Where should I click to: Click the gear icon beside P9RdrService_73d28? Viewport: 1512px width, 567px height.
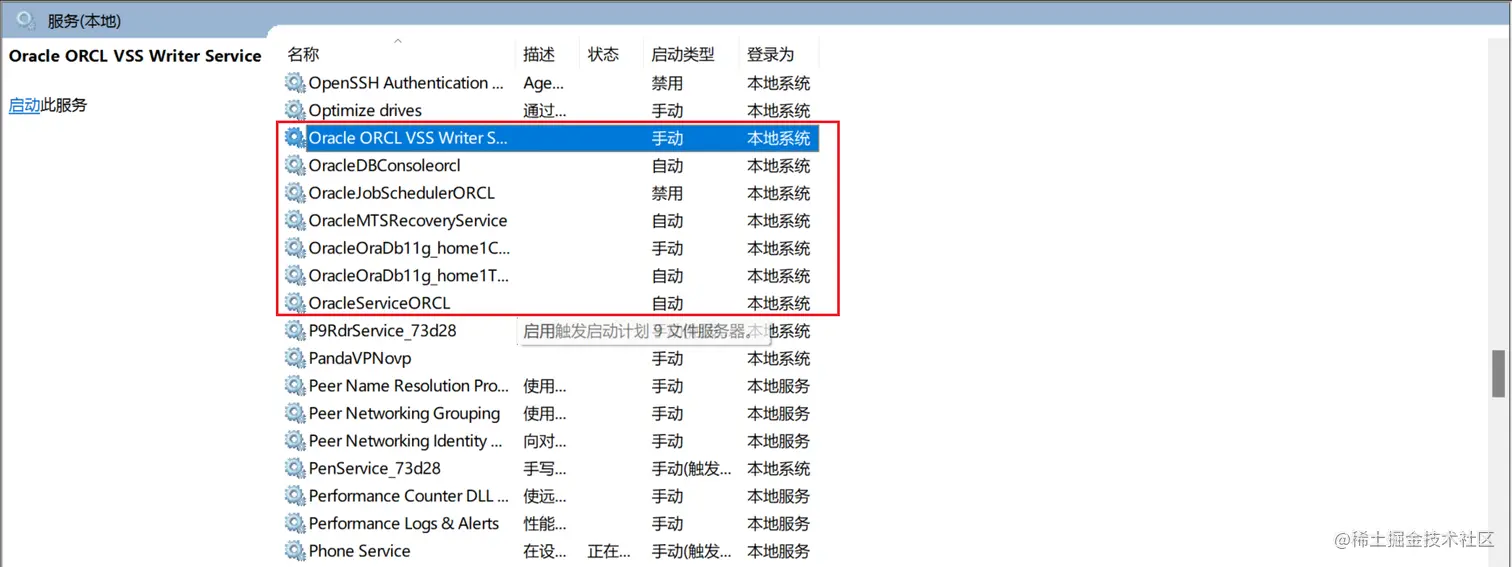295,330
